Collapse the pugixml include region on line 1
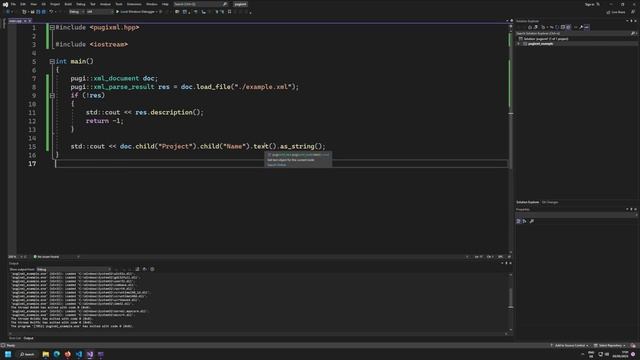 (52, 27)
